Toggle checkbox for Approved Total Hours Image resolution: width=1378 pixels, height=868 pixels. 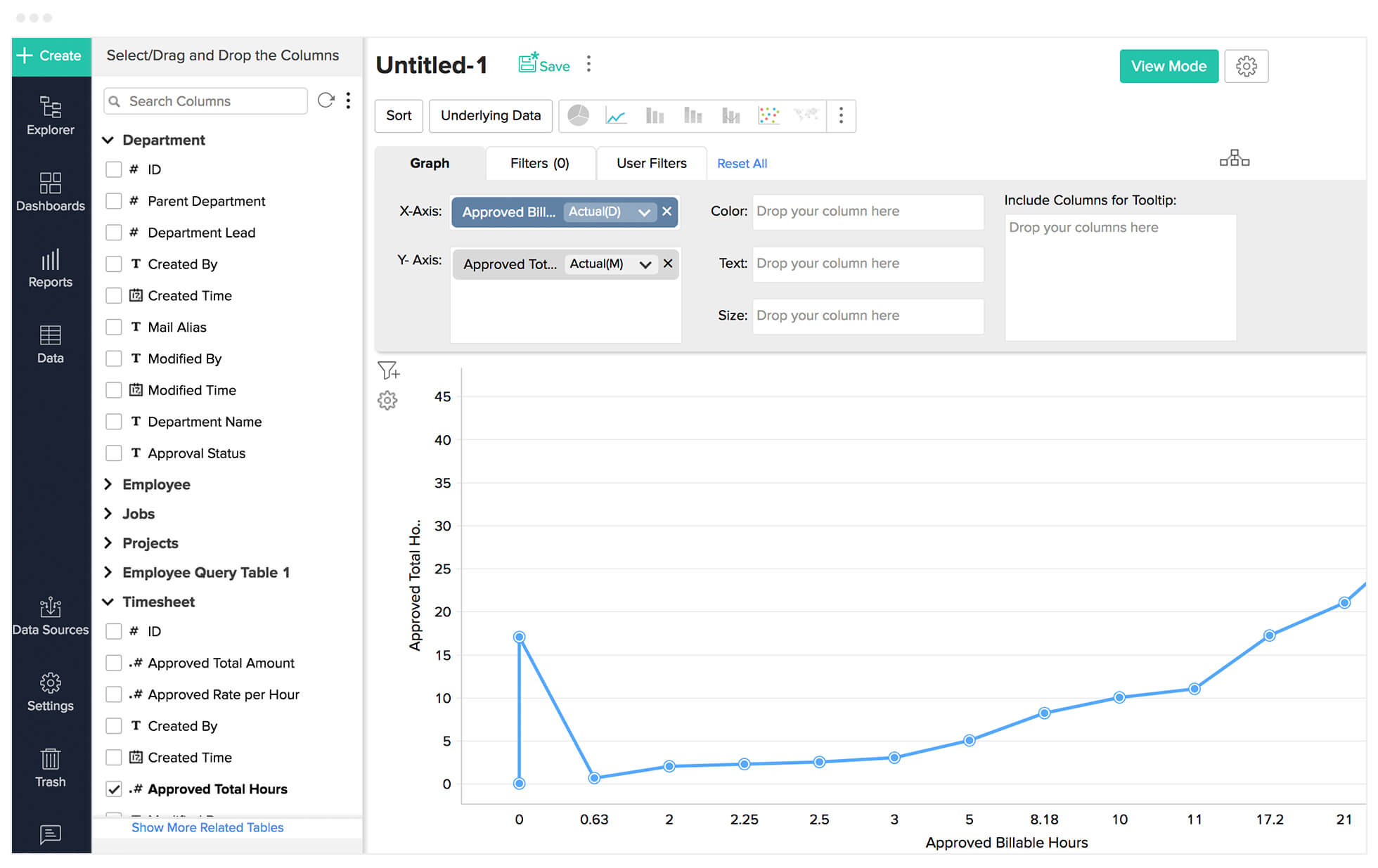113,789
